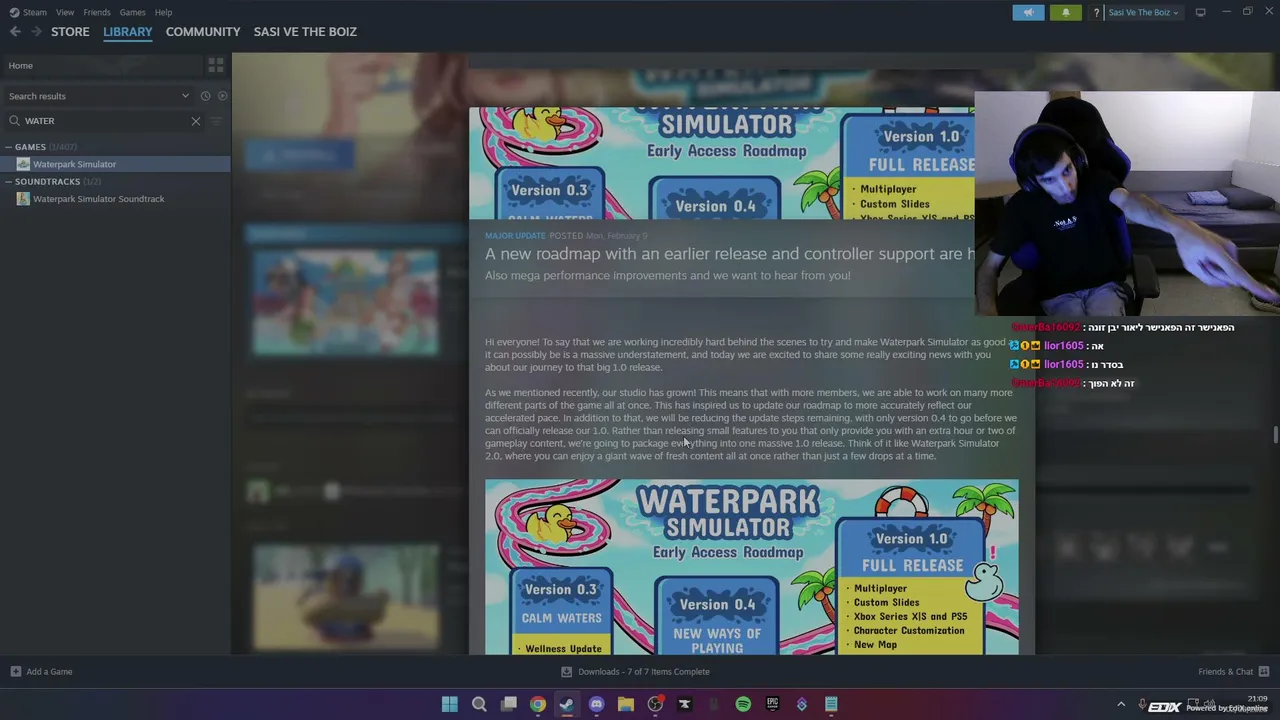
Task: Switch to the COMMUNITY tab
Action: pos(203,32)
